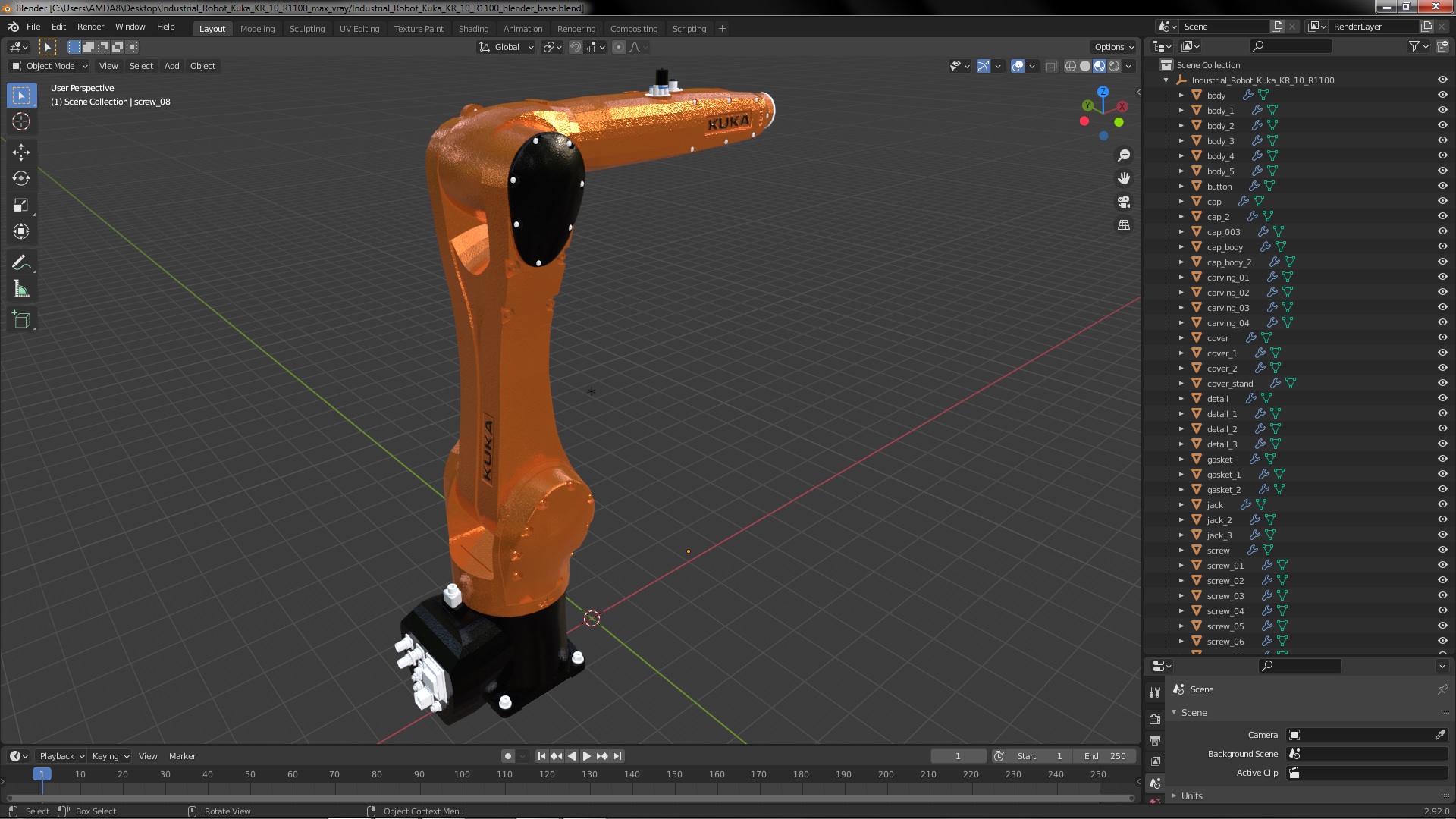Play the animation in reverse
This screenshot has width=1456, height=819.
(572, 756)
